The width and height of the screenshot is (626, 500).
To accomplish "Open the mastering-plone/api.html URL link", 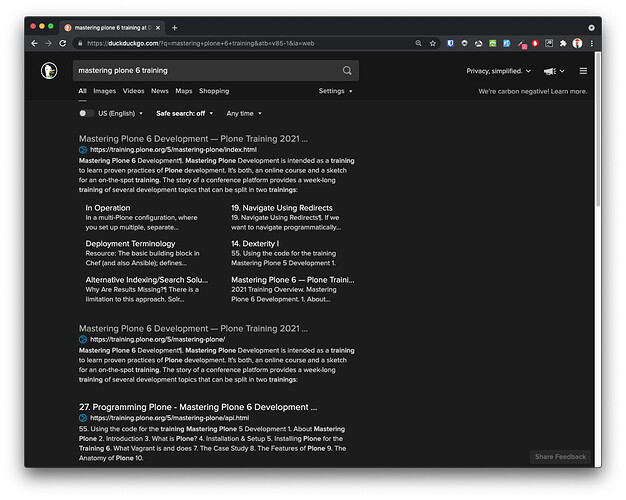I will pos(169,418).
